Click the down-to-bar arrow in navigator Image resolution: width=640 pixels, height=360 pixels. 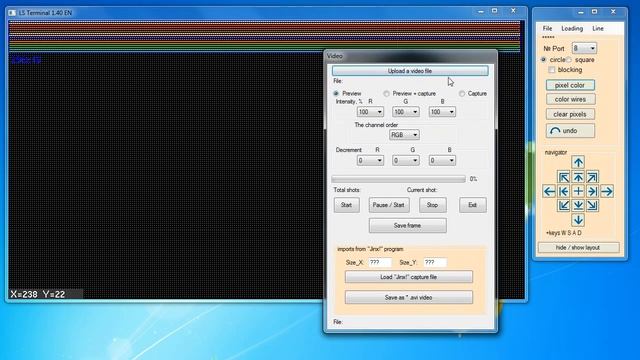[x=578, y=205]
